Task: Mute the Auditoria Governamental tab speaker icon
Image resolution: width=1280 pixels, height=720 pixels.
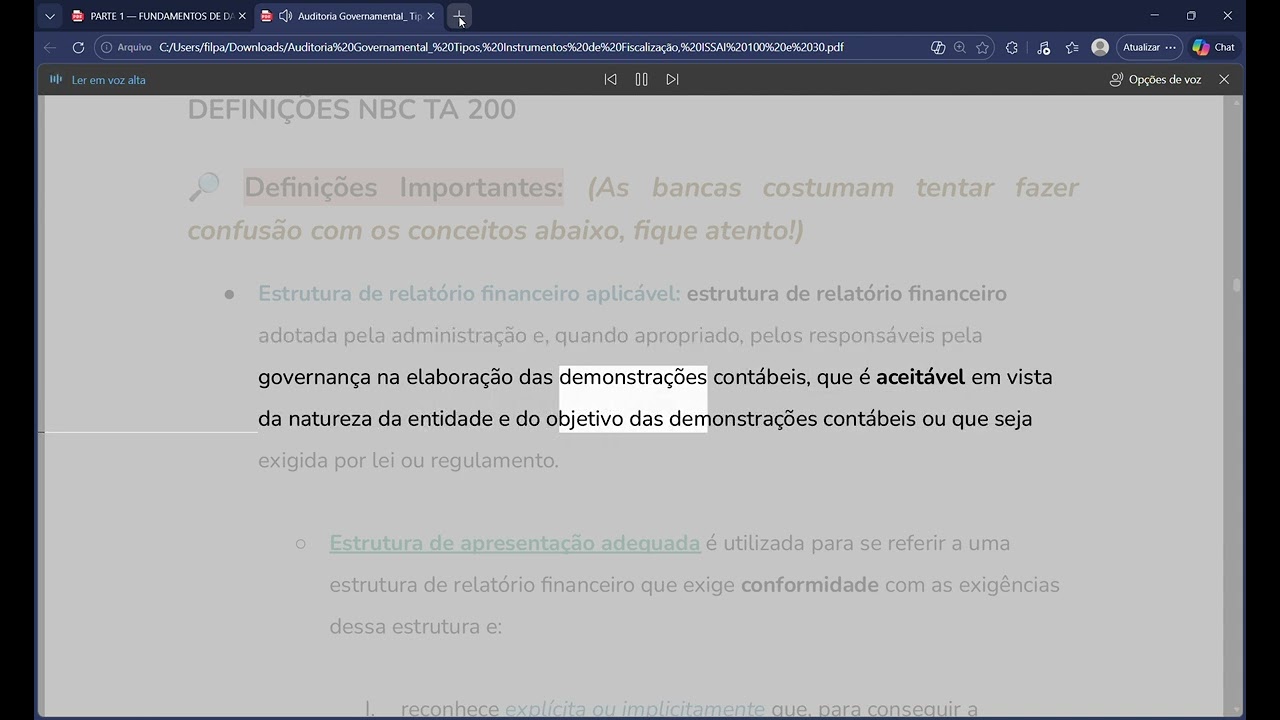Action: (286, 16)
